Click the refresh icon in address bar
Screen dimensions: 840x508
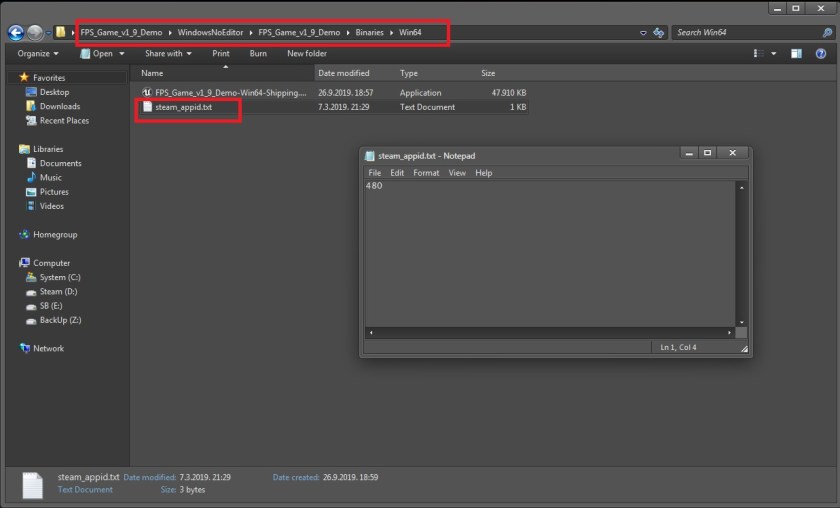coord(658,33)
